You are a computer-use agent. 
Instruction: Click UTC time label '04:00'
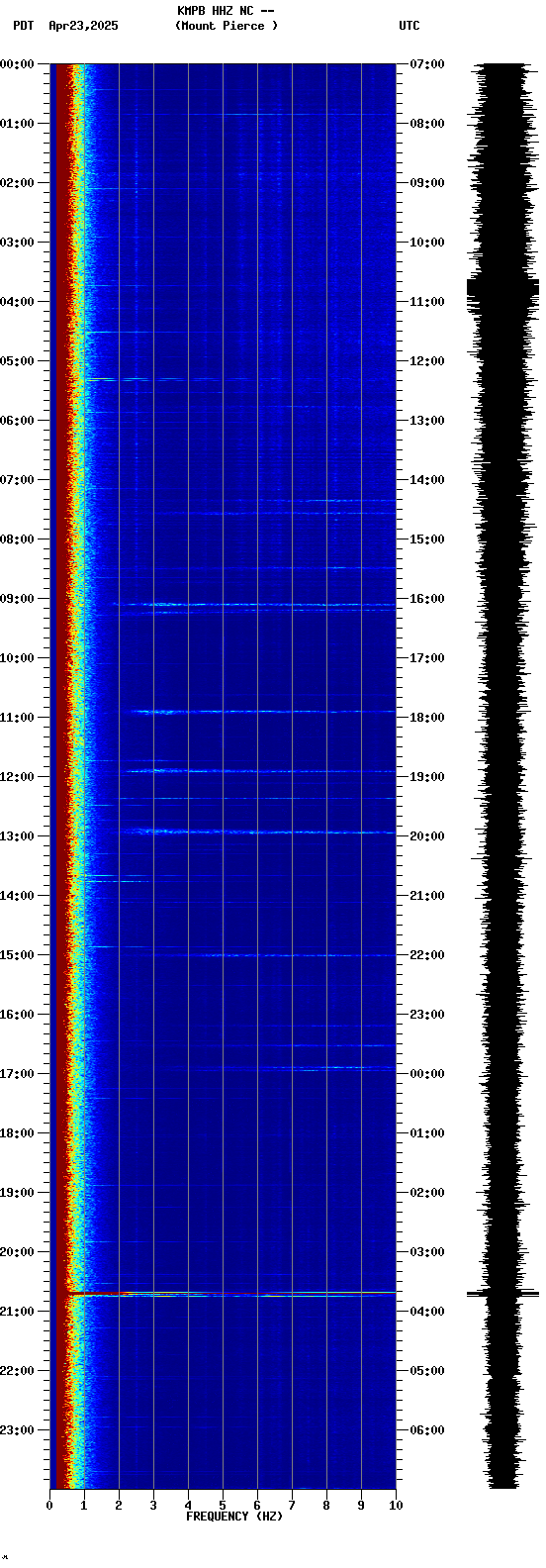pyautogui.click(x=427, y=1312)
